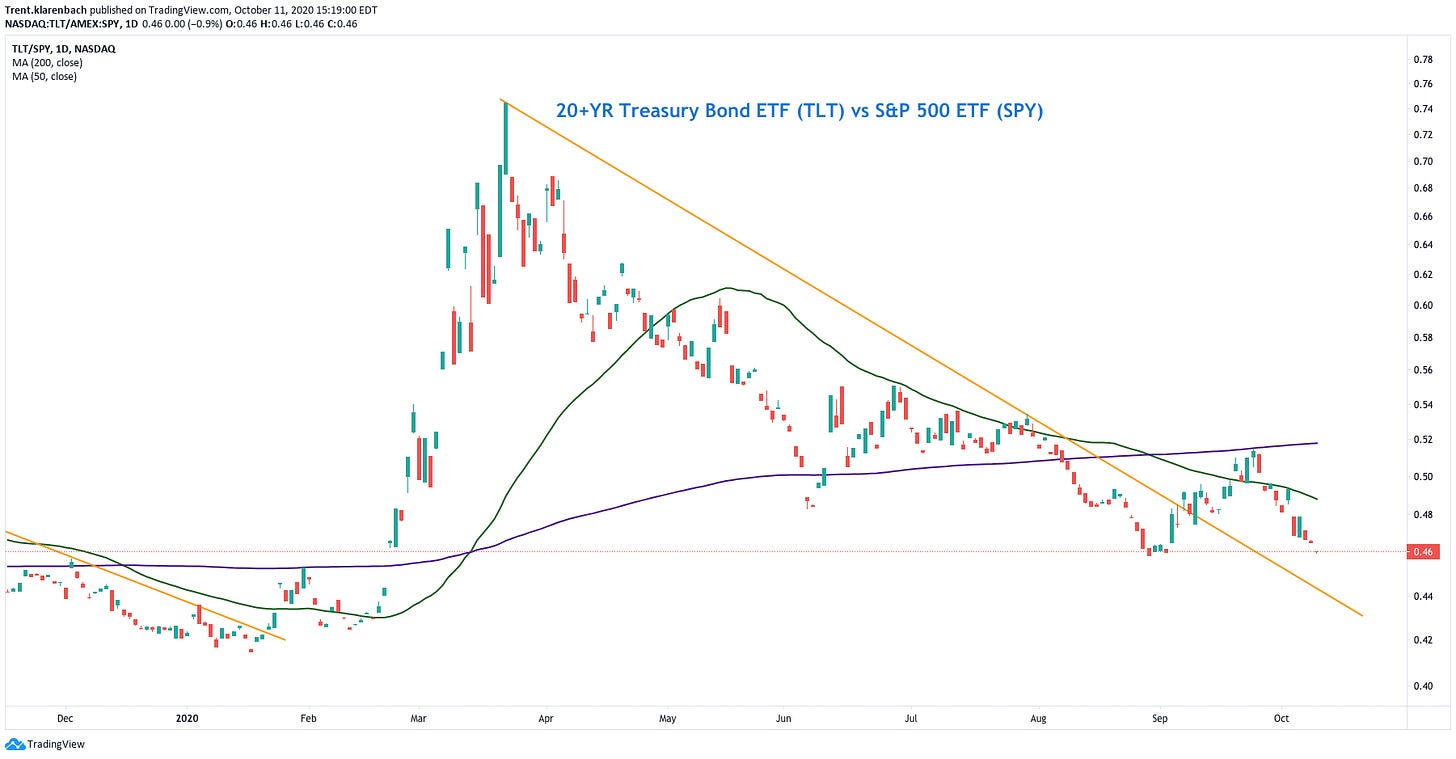Click the 0.42 price axis label
The width and height of the screenshot is (1456, 759).
[1424, 639]
